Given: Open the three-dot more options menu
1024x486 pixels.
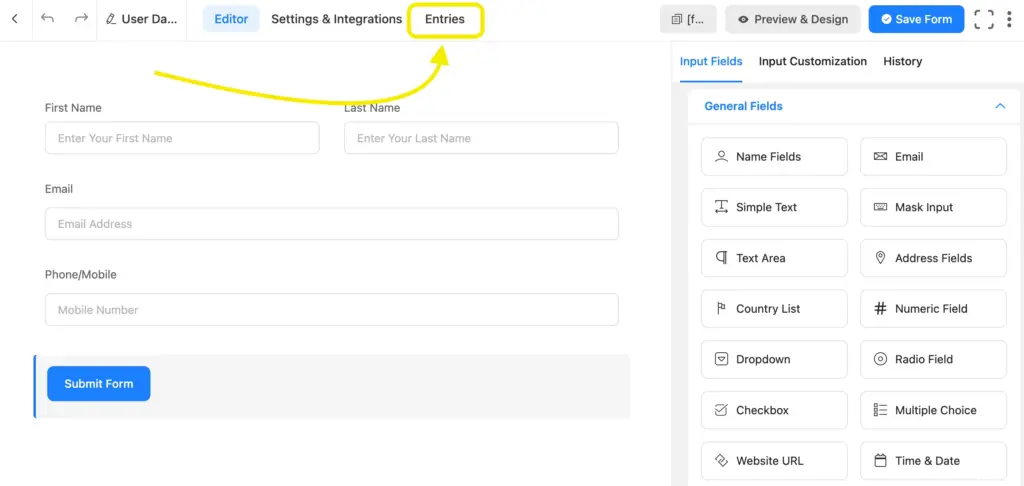Looking at the screenshot, I should (1009, 19).
